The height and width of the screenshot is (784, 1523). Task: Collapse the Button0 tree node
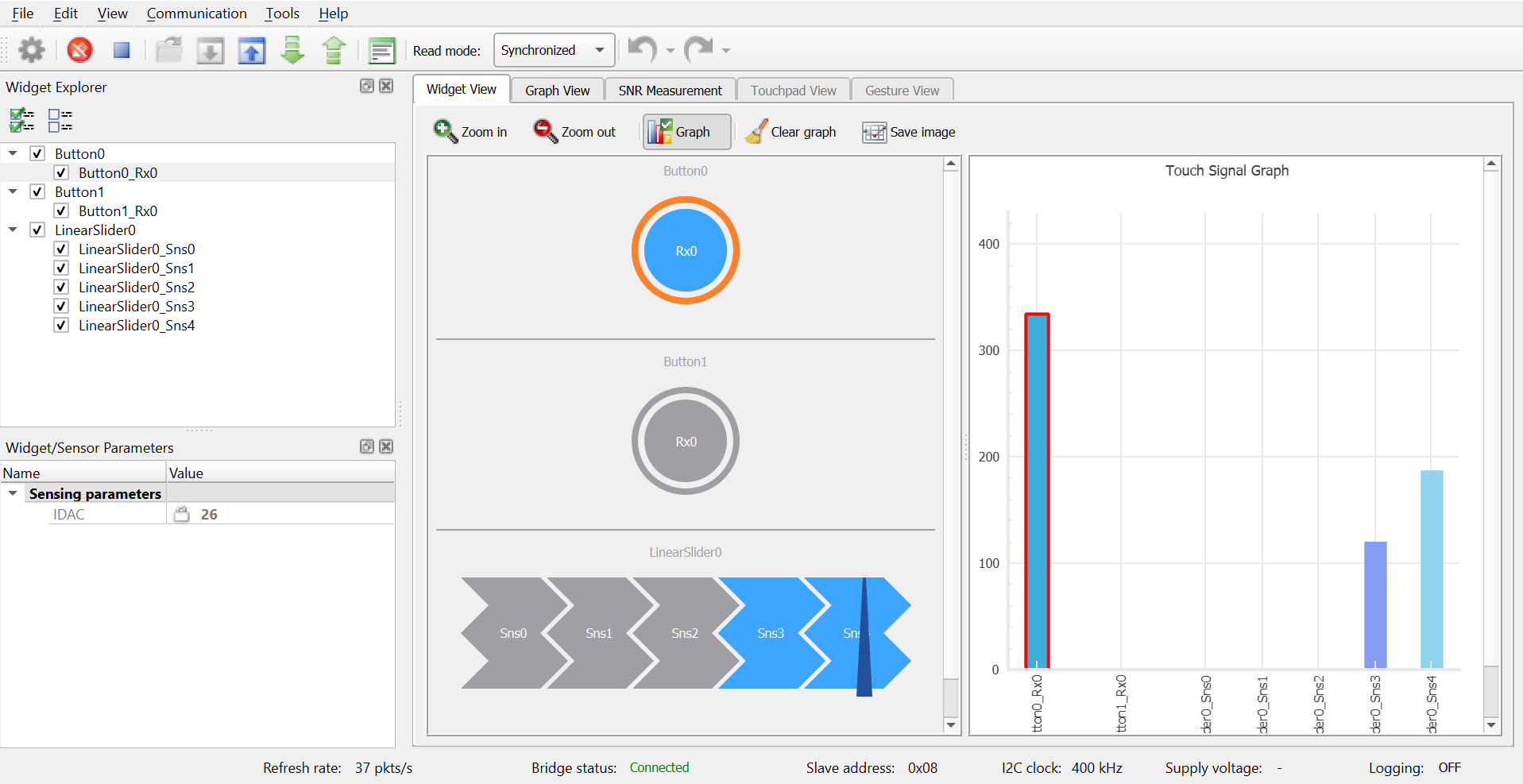[x=13, y=153]
